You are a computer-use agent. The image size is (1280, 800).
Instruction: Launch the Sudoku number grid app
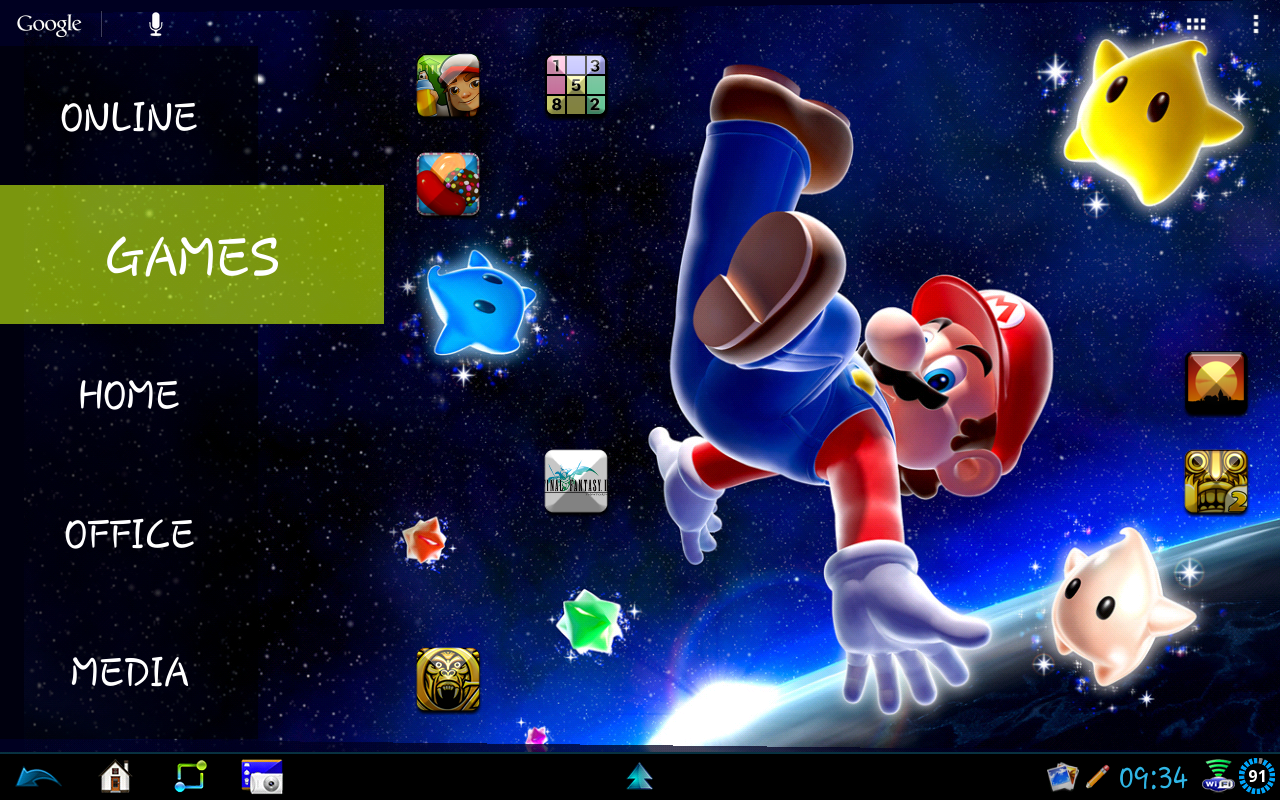coord(576,85)
